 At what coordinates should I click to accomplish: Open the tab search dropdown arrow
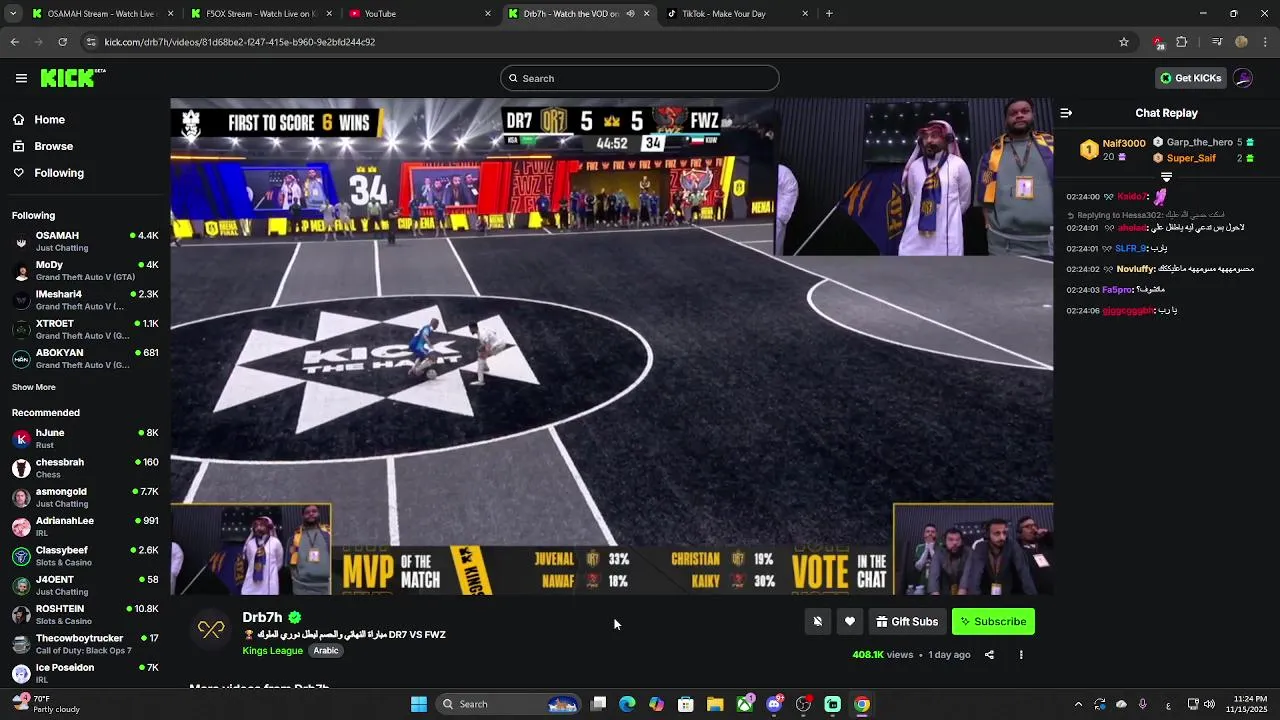point(13,14)
